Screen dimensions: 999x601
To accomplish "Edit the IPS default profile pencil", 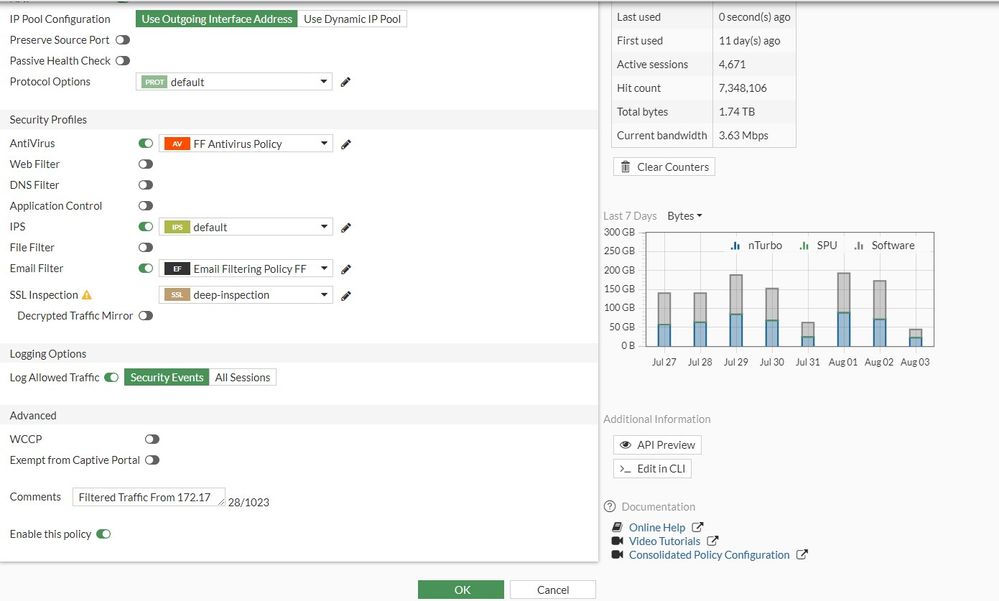I will coord(346,227).
